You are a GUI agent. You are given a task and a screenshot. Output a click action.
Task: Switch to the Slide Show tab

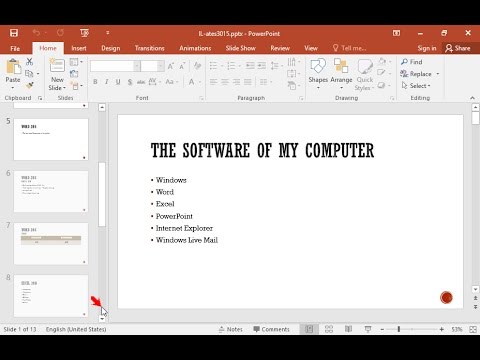pos(240,48)
